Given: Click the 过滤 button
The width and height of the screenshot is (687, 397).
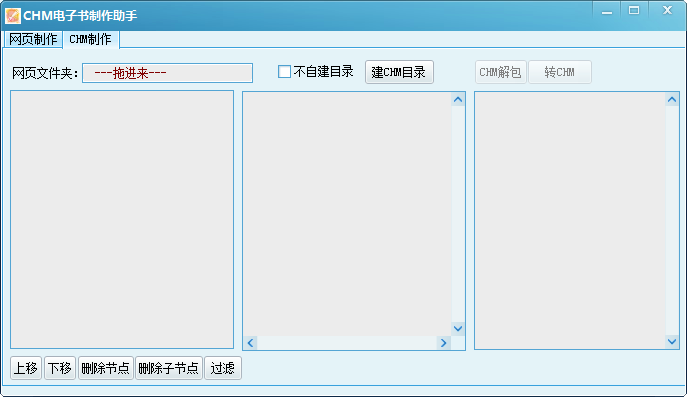Looking at the screenshot, I should click(223, 368).
